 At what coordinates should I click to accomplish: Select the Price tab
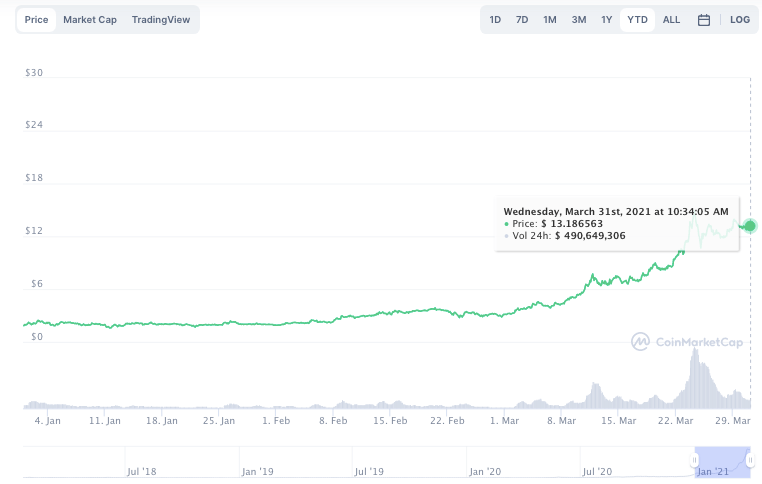click(x=36, y=20)
